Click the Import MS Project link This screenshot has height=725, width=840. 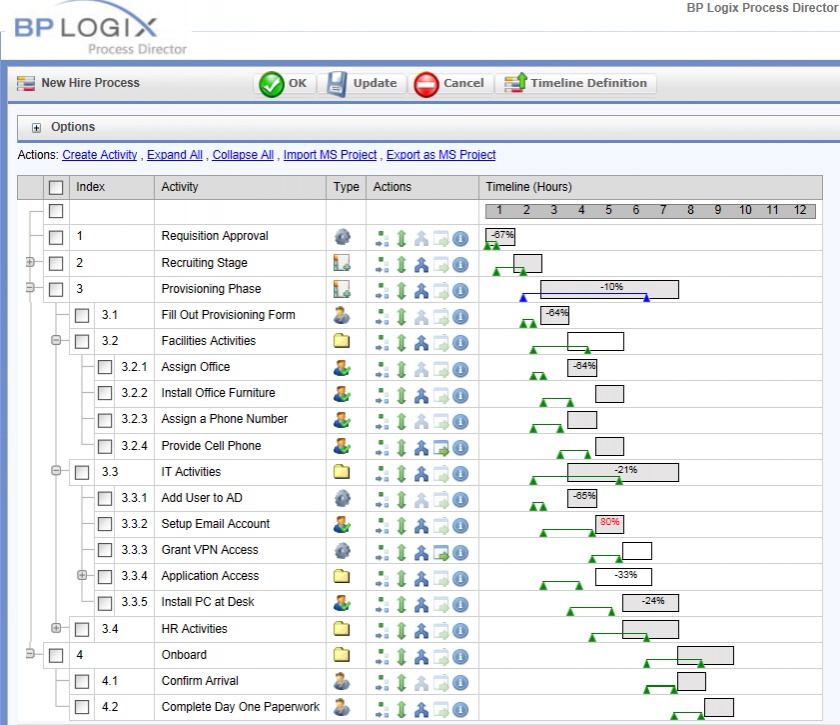[330, 155]
